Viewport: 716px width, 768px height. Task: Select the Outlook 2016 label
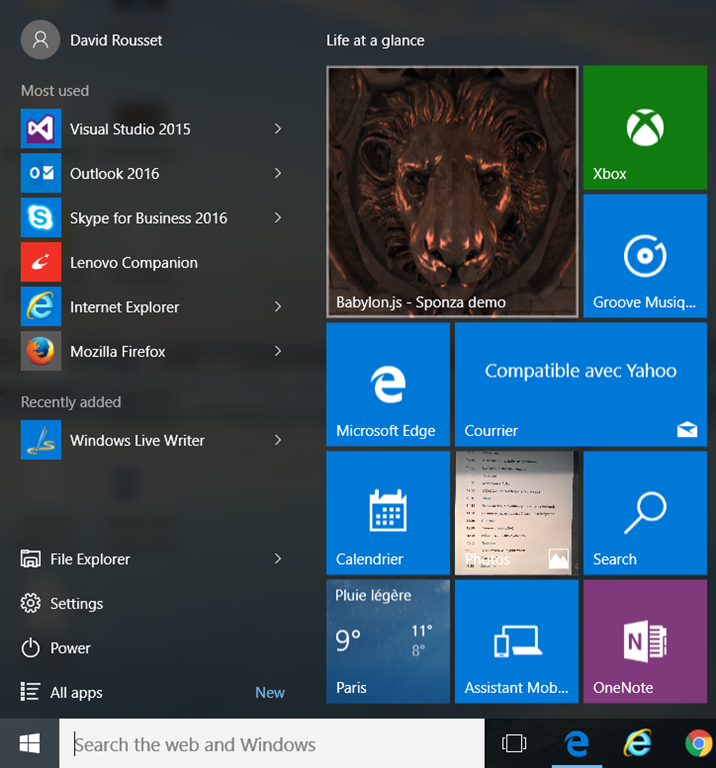click(x=115, y=173)
